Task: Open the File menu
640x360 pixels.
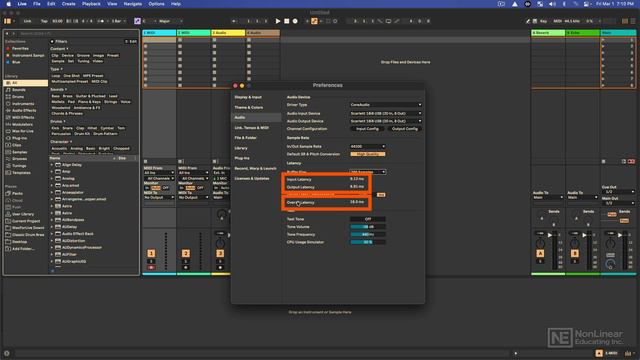Action: click(x=37, y=4)
